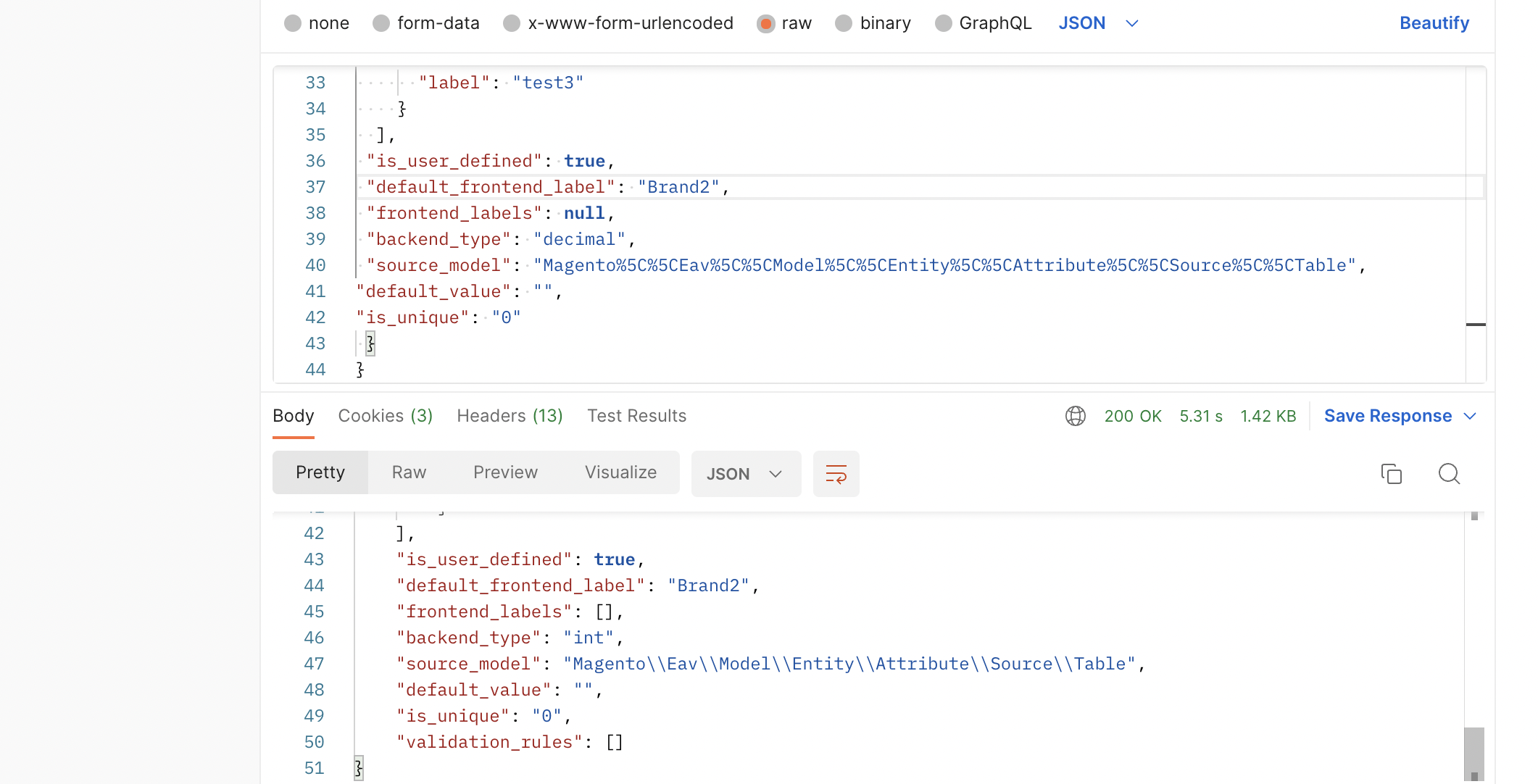Click request line number 40
This screenshot has width=1538, height=784.
click(315, 265)
